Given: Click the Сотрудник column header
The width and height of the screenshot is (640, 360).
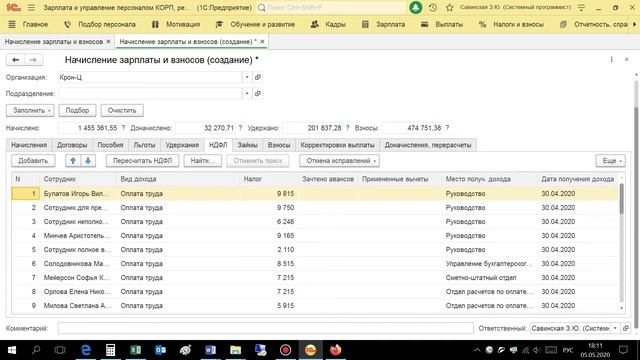Looking at the screenshot, I should pyautogui.click(x=60, y=179).
